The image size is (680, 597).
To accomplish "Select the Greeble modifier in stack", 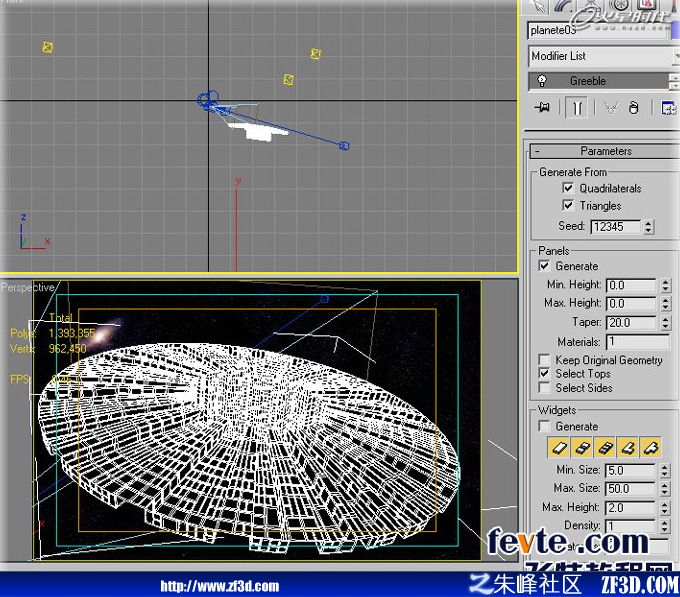I will pos(599,81).
